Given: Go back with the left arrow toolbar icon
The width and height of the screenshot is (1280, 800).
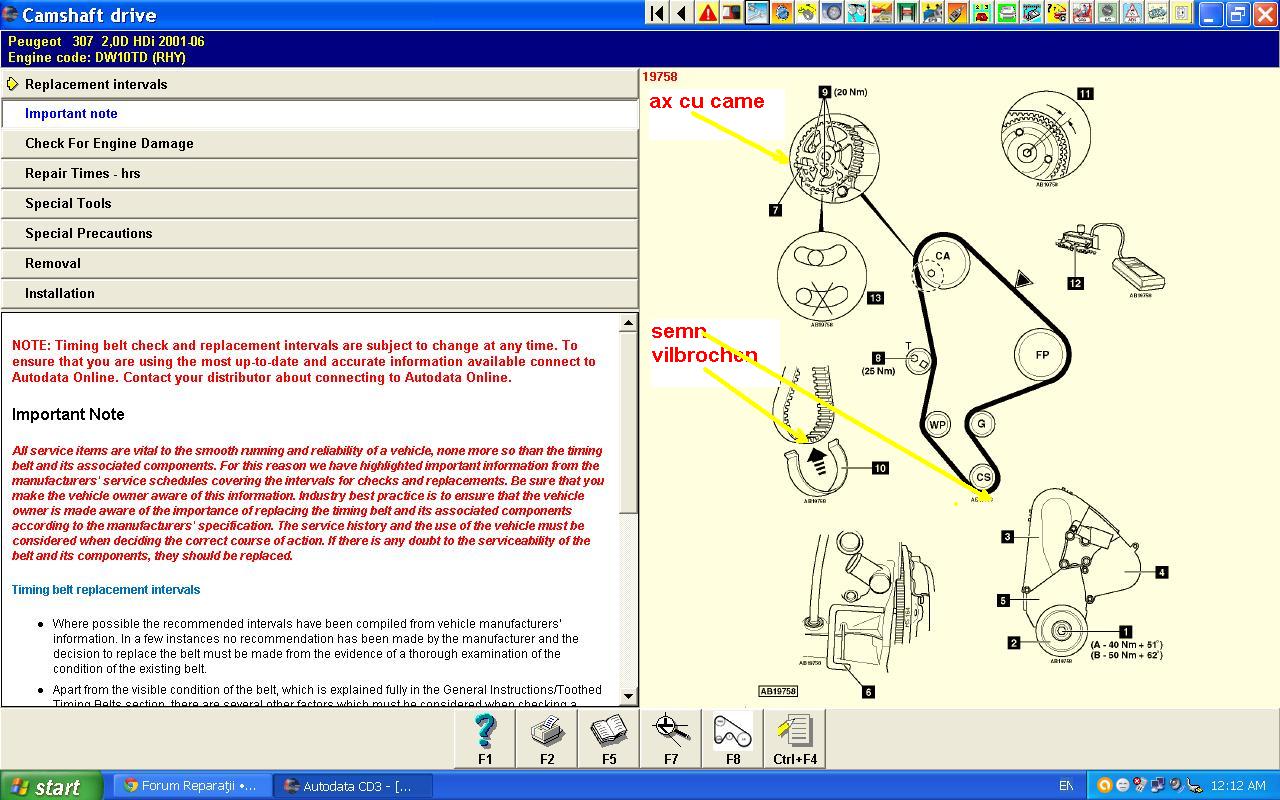Looking at the screenshot, I should tap(682, 13).
